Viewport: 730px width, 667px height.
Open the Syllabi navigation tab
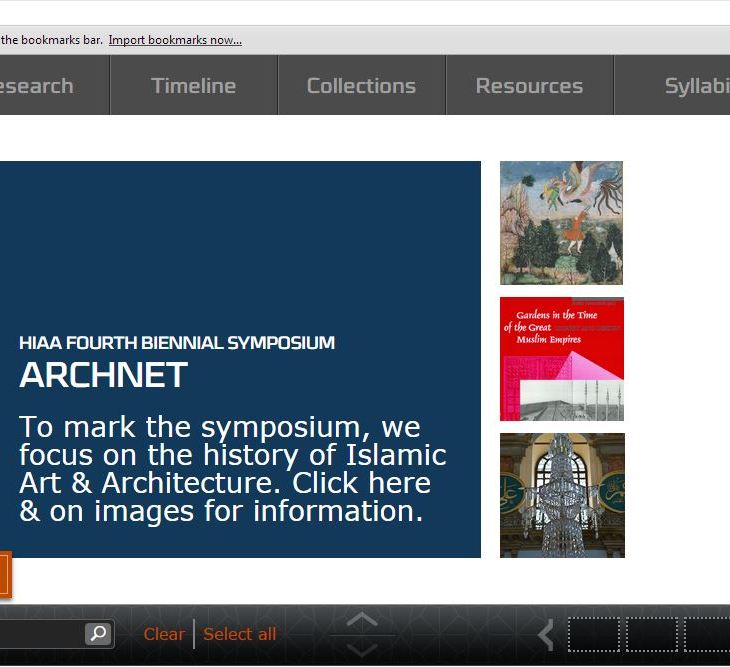coord(690,86)
